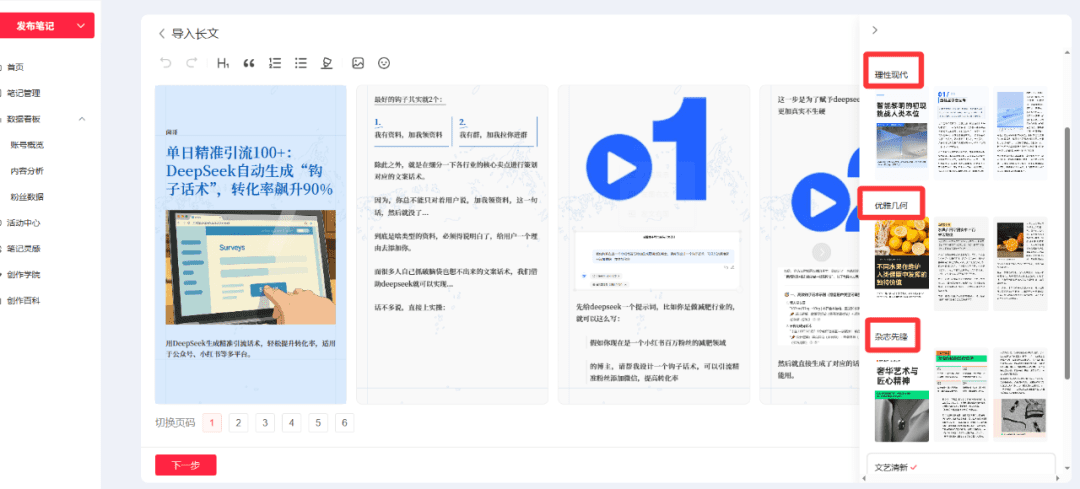1080x489 pixels.
Task: Open 笔记灵感 in the sidebar
Action: pos(23,249)
